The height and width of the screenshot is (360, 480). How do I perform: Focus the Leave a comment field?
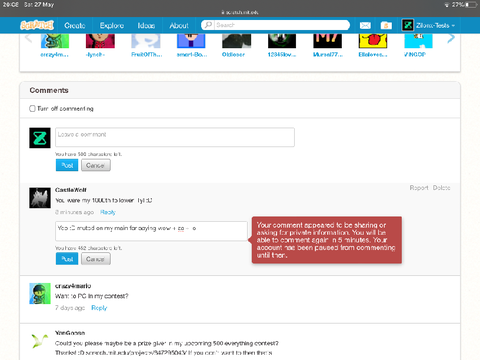175,137
